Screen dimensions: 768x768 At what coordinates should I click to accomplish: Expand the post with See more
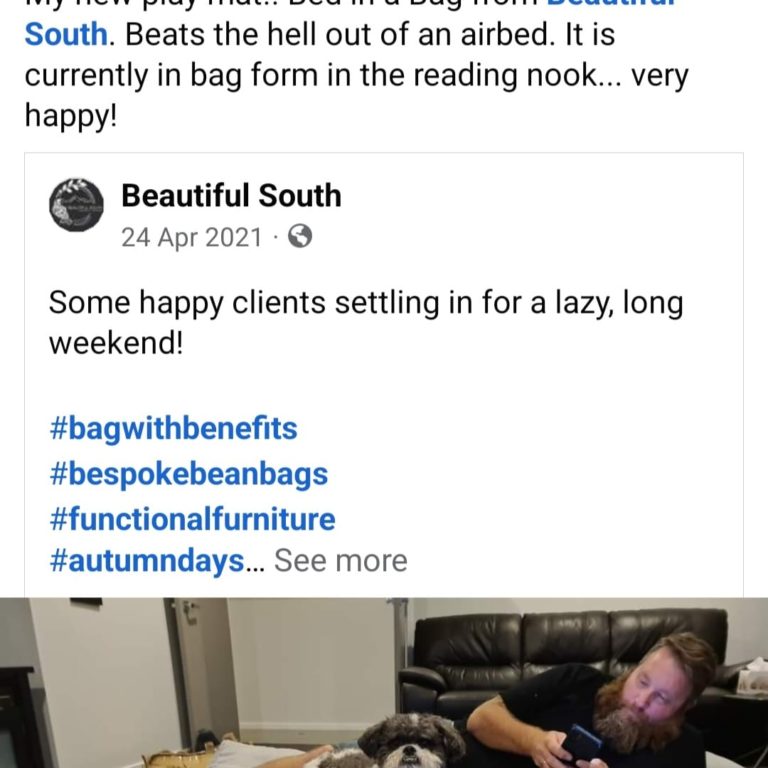pos(340,560)
